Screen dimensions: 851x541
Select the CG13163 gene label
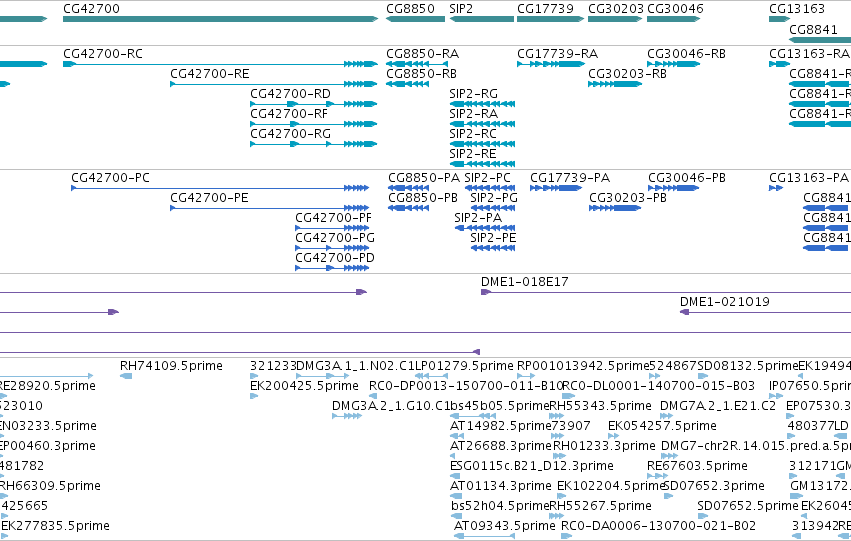pos(797,9)
